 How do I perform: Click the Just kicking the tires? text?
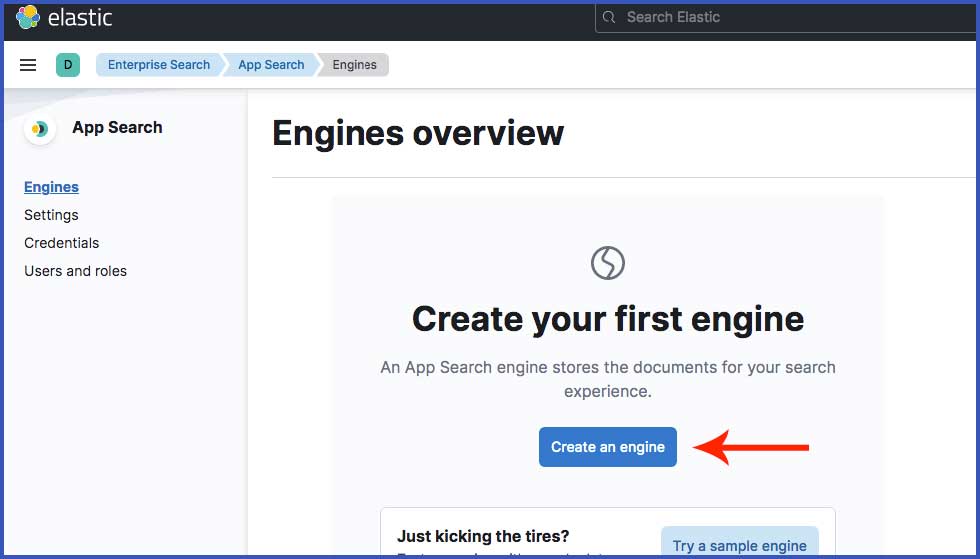coord(483,536)
